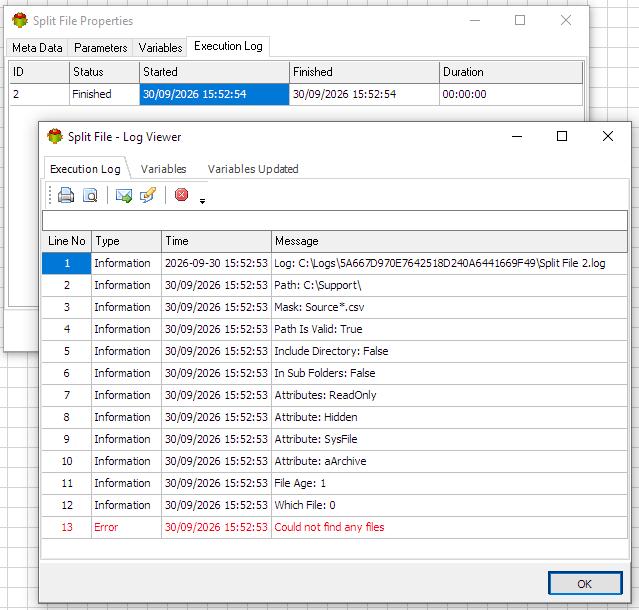
Task: Expand the toolbar overflow options arrow
Action: 202,201
